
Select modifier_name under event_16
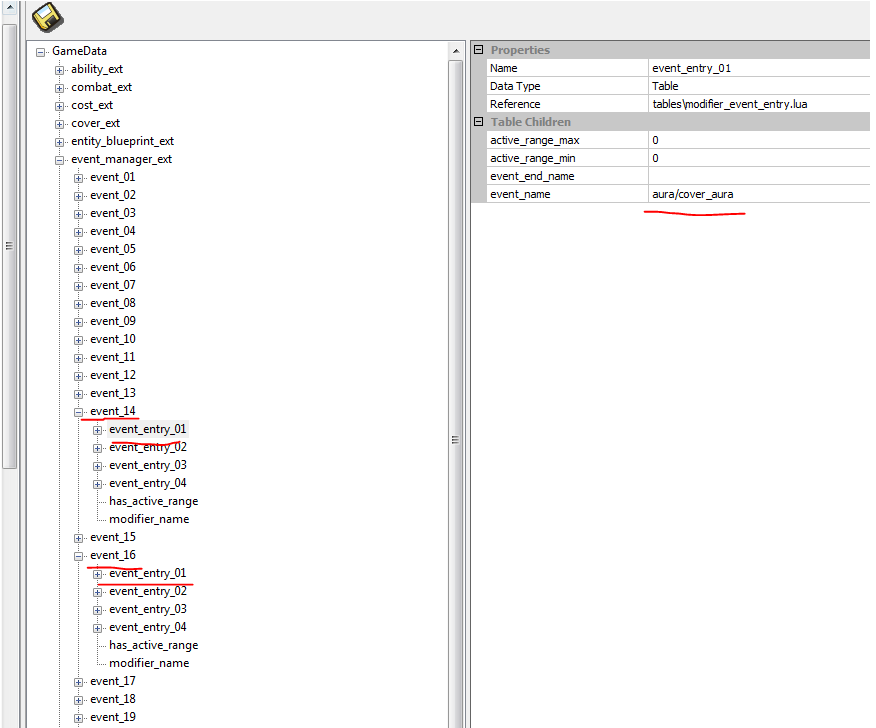click(149, 663)
